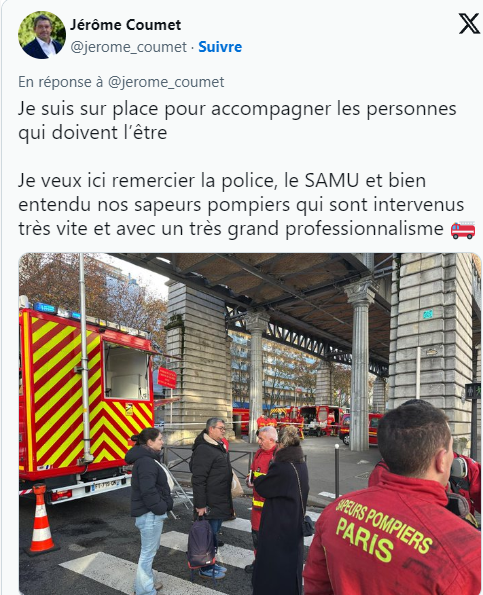Click the blue emergency light on truck
This screenshot has width=483, height=595.
(45, 308)
